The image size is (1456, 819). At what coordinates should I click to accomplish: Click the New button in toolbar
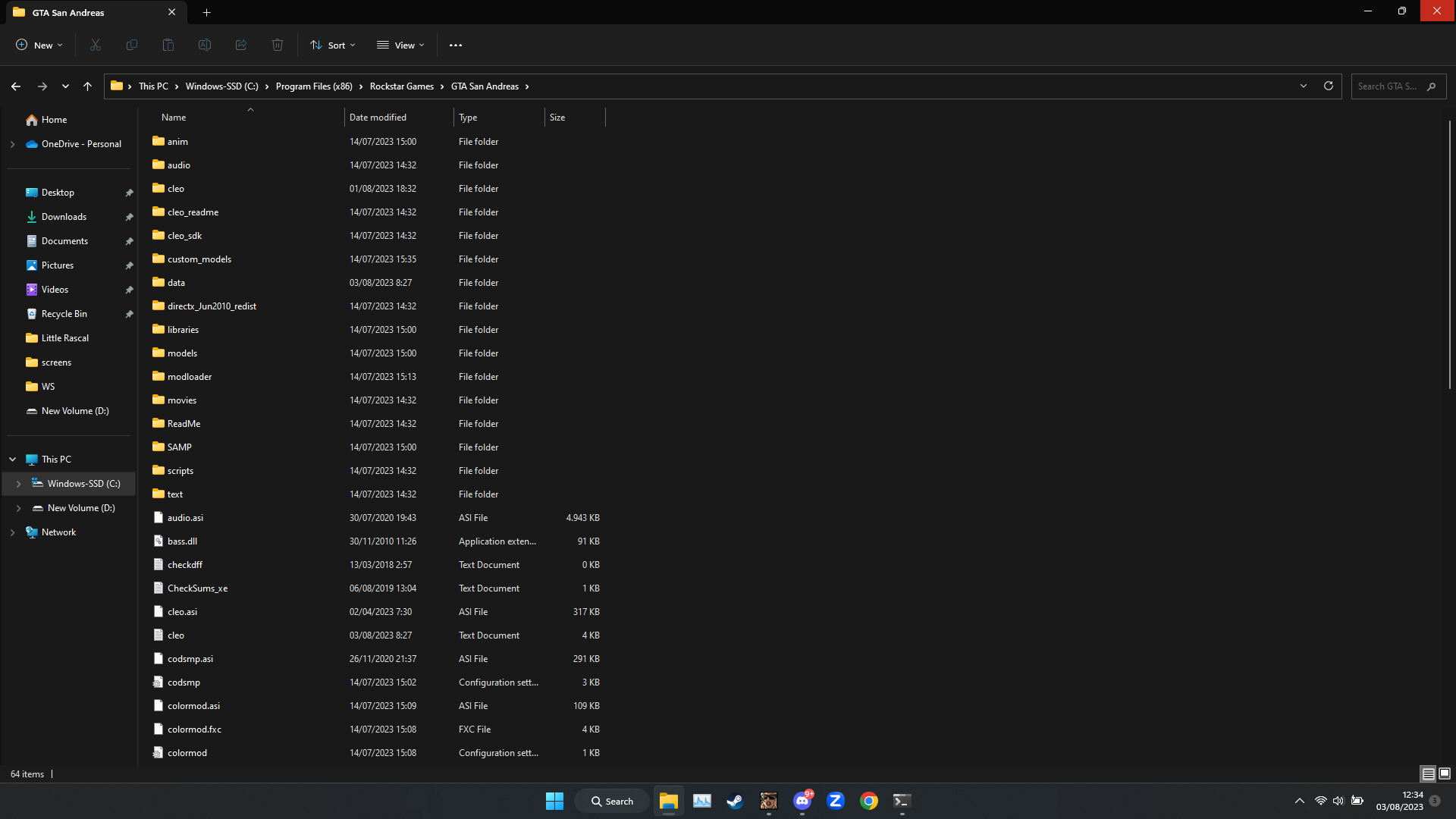pyautogui.click(x=39, y=45)
